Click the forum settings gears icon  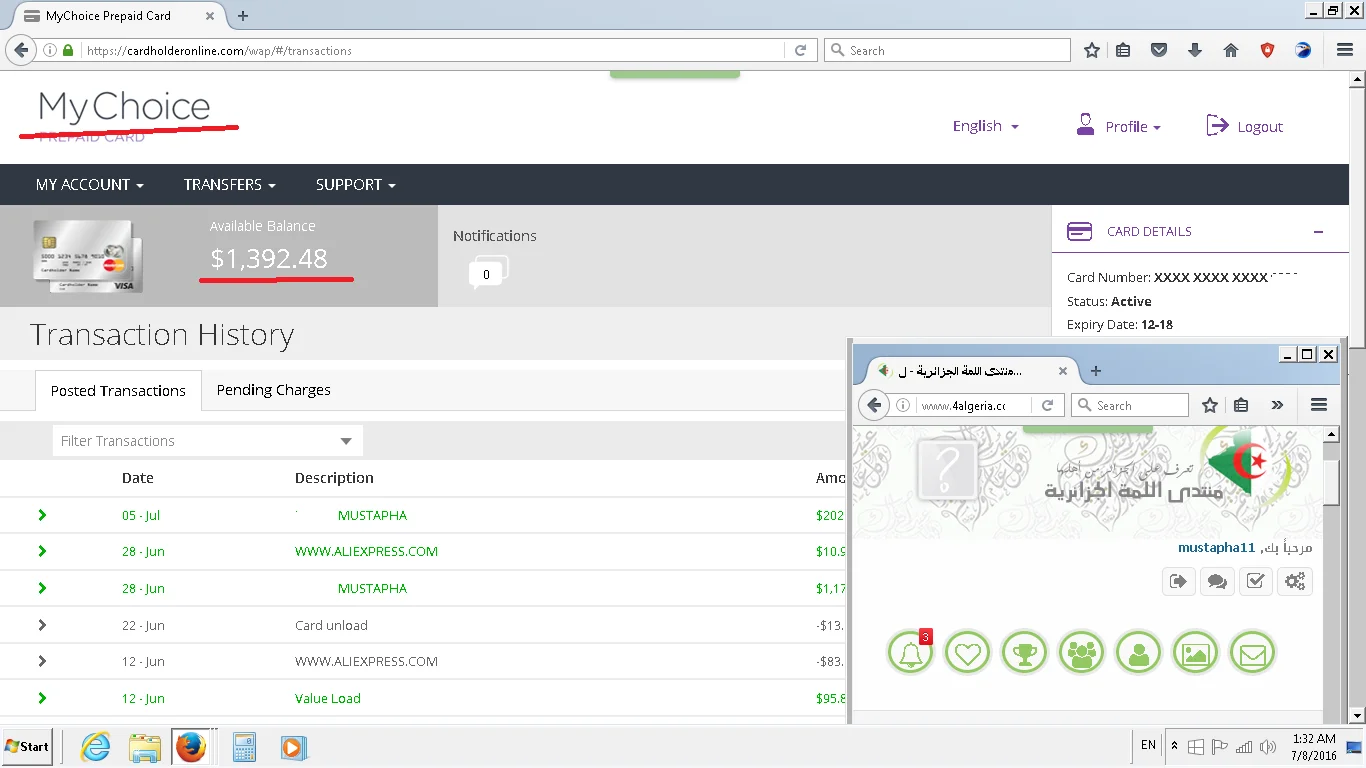tap(1295, 581)
